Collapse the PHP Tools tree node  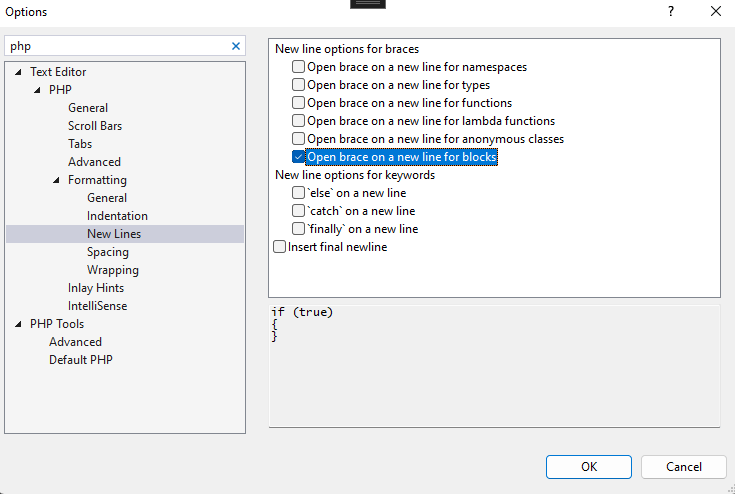(19, 324)
